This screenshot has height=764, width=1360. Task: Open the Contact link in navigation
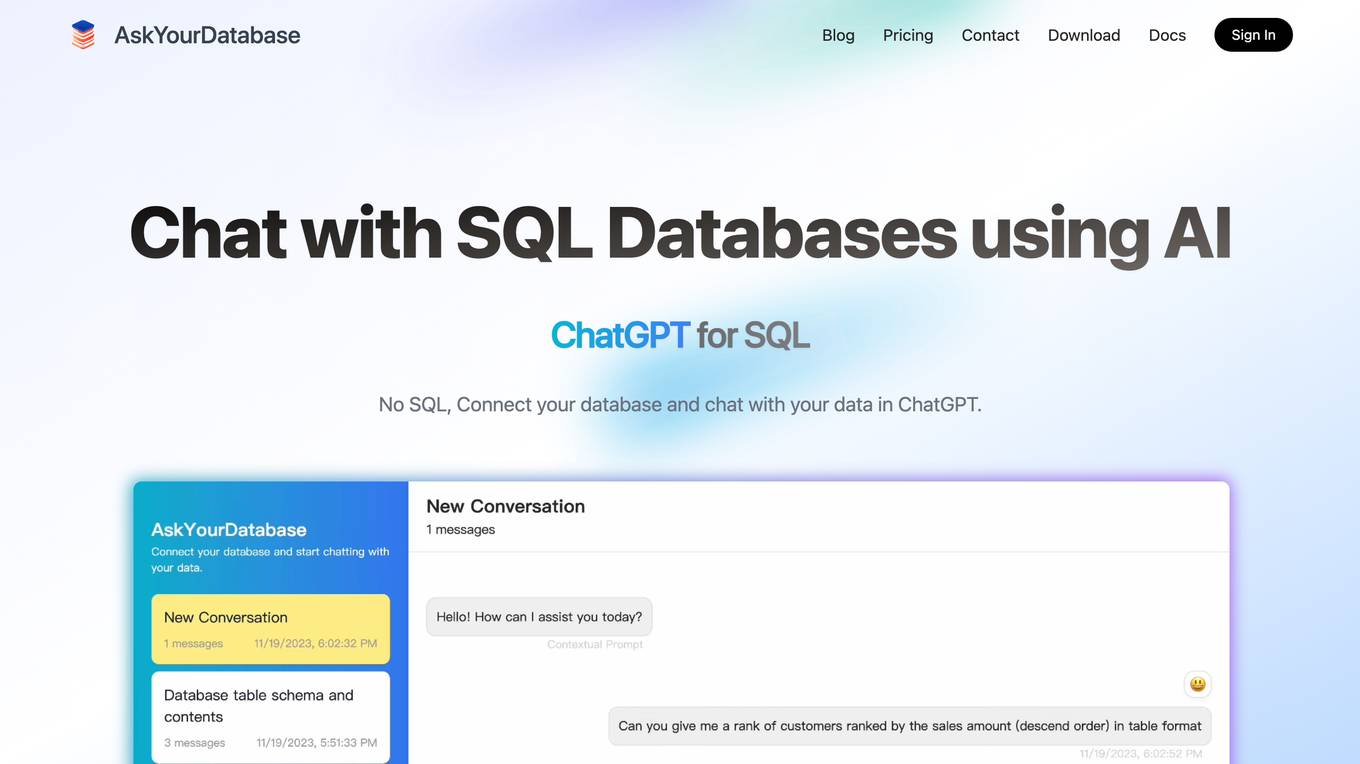click(990, 35)
